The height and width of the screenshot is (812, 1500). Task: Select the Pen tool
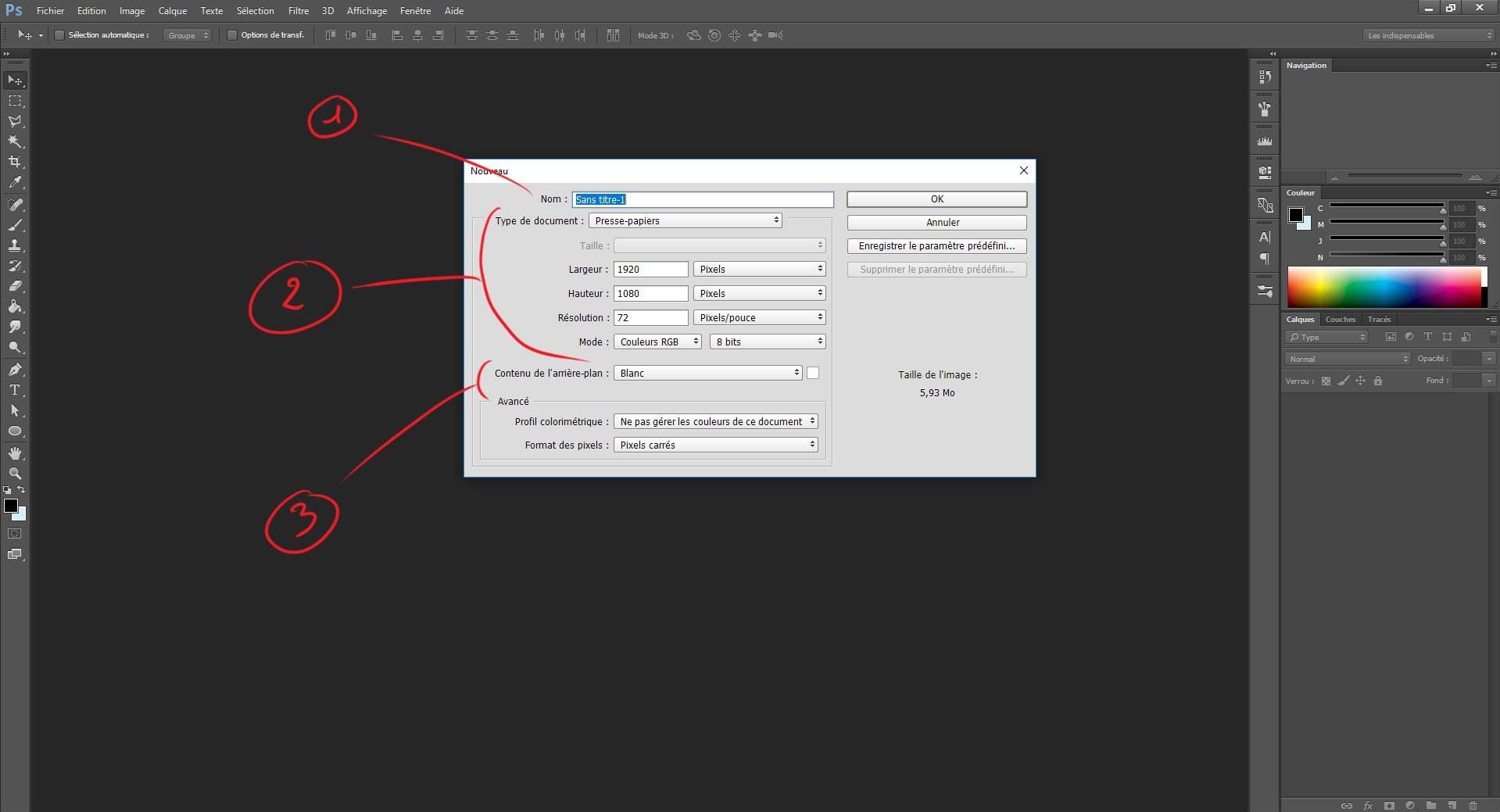tap(15, 369)
